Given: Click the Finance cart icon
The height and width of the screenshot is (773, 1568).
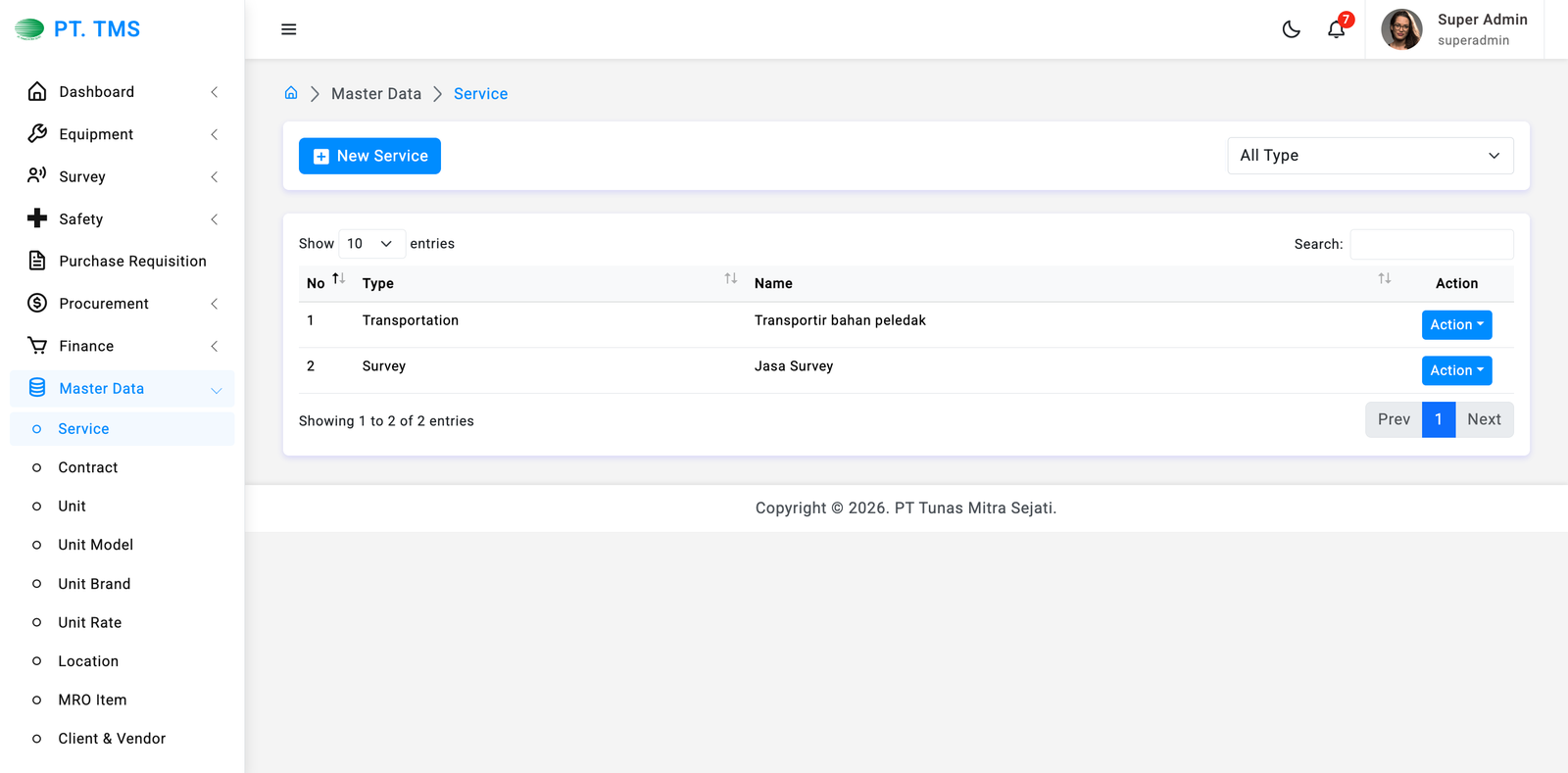Looking at the screenshot, I should point(37,346).
